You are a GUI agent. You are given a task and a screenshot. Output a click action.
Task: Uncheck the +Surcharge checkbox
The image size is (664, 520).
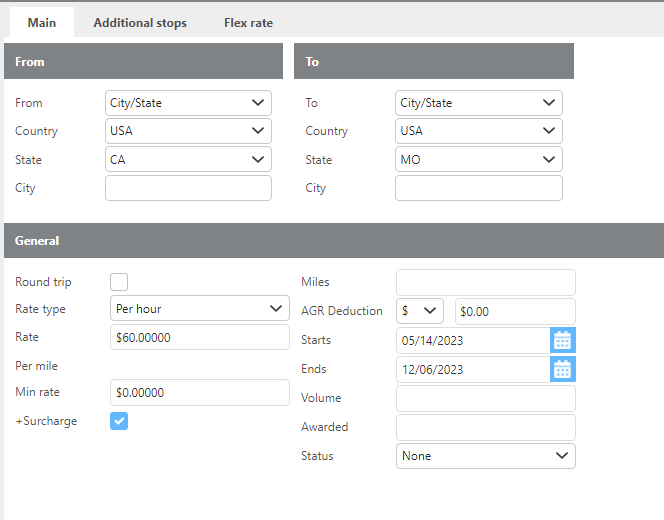click(119, 421)
